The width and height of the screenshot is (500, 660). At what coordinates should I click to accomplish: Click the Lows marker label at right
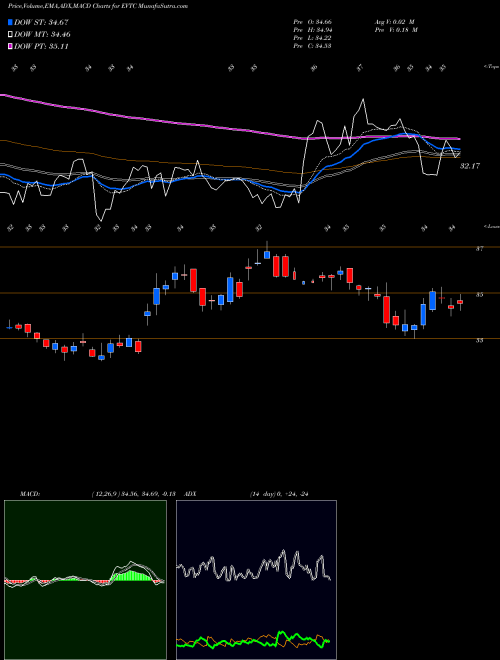tap(492, 226)
